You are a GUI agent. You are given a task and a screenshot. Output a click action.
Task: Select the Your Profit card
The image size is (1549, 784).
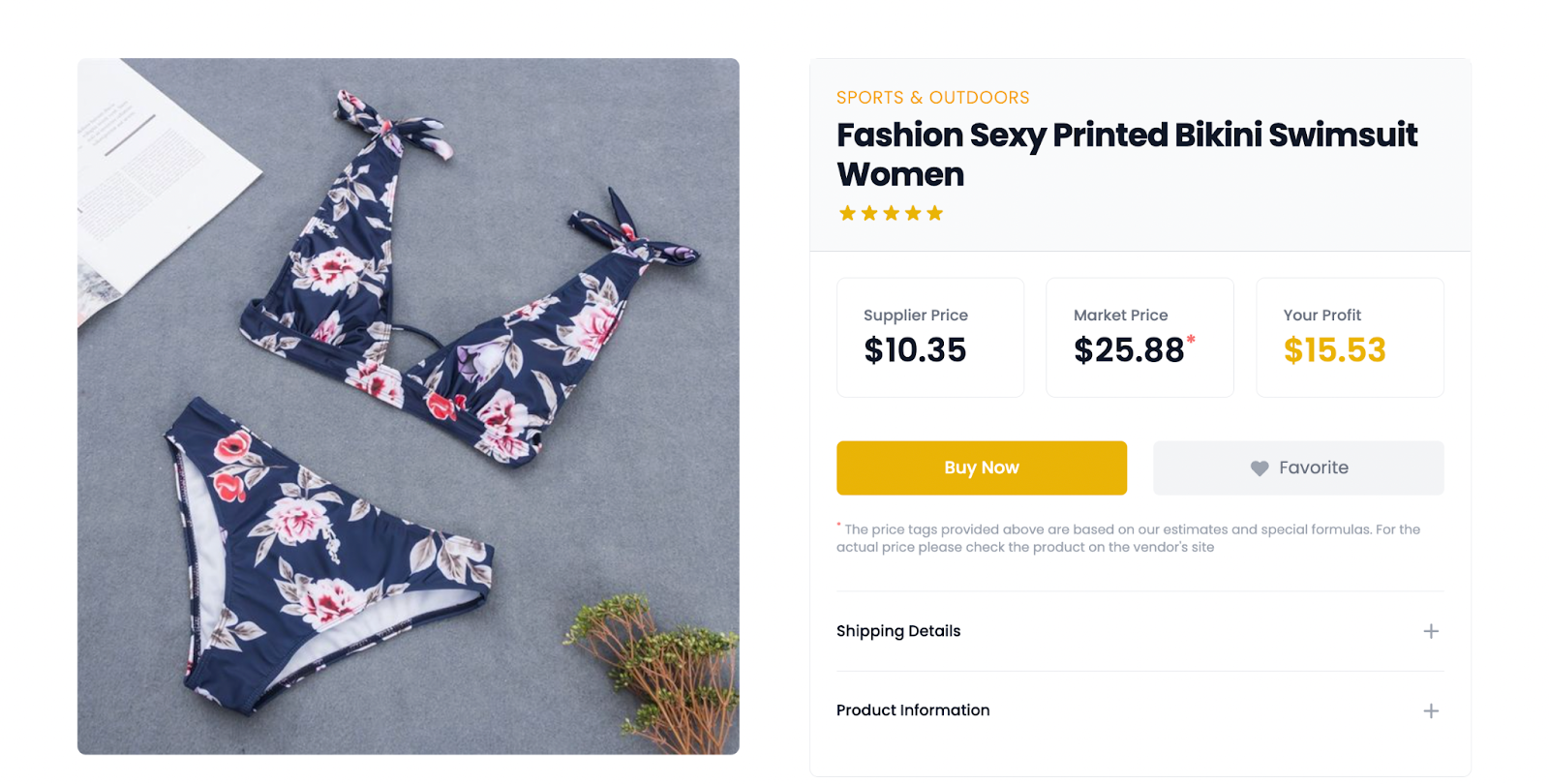point(1349,337)
